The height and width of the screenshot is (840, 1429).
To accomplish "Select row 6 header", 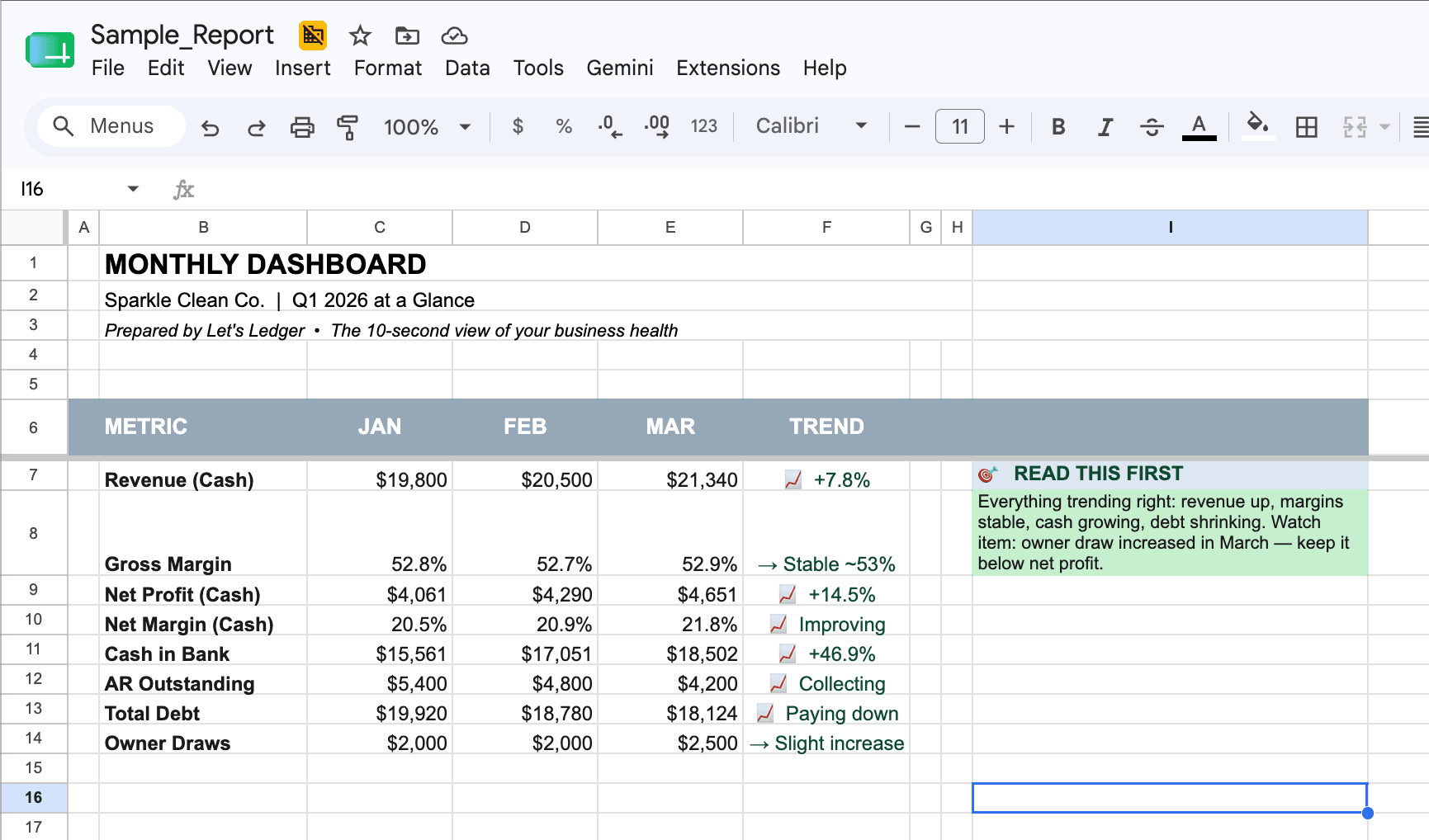I will click(x=33, y=427).
